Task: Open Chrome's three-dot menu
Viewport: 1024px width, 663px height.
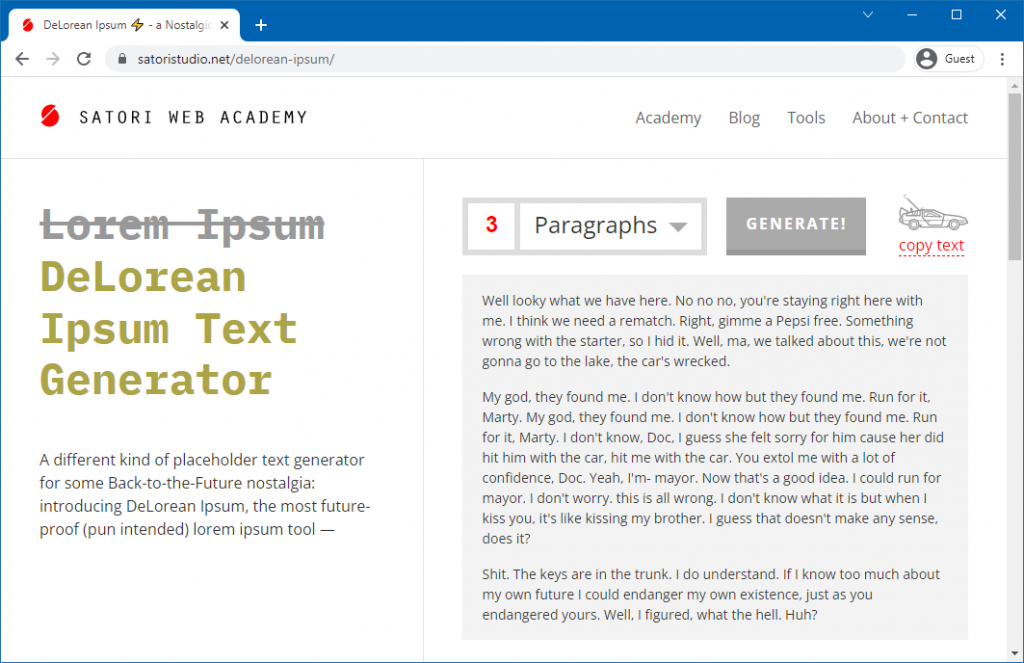Action: 1003,59
